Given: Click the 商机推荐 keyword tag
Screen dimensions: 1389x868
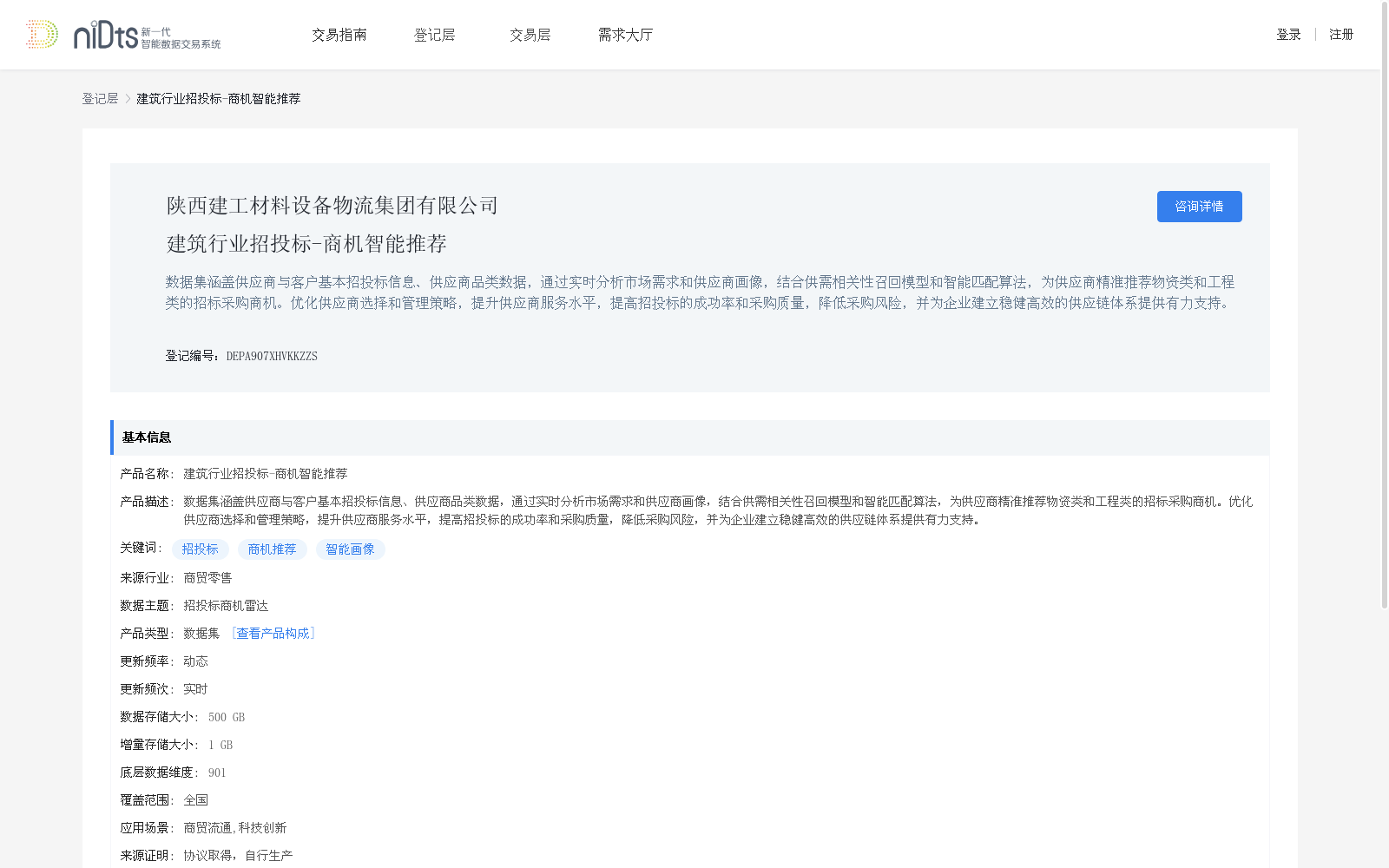Looking at the screenshot, I should pos(273,549).
